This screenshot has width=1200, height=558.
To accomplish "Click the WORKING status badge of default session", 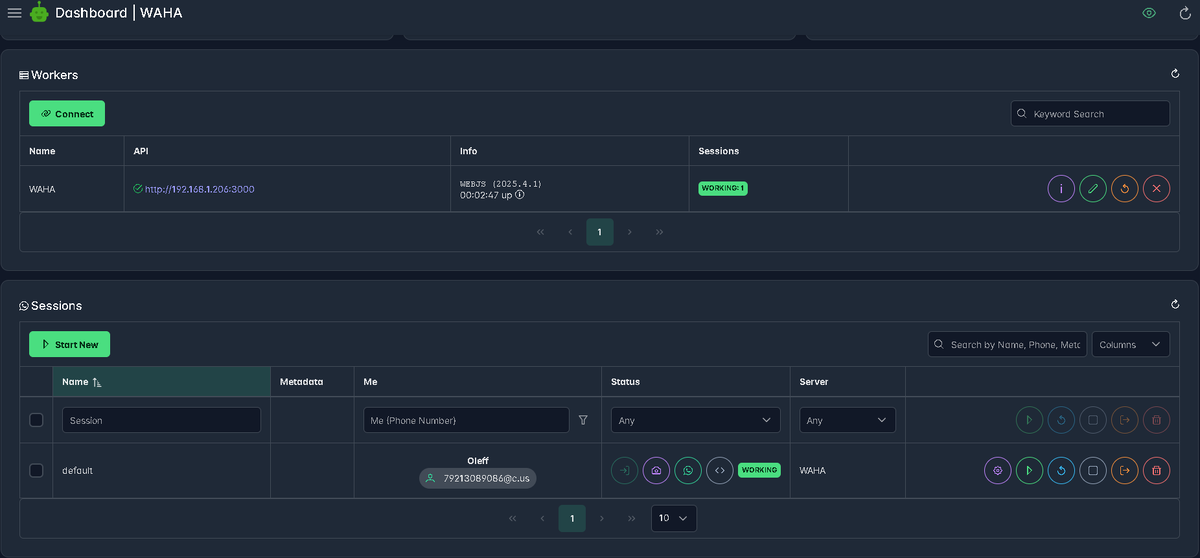I will pyautogui.click(x=759, y=470).
